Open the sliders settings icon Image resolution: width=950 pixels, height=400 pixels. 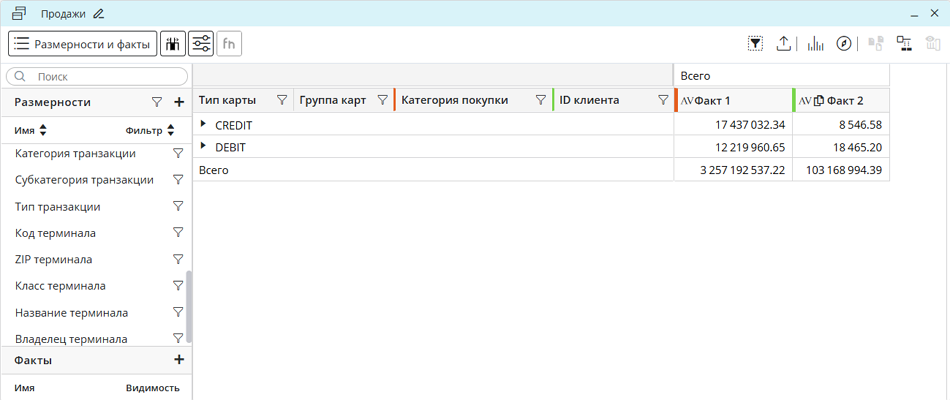pos(201,44)
